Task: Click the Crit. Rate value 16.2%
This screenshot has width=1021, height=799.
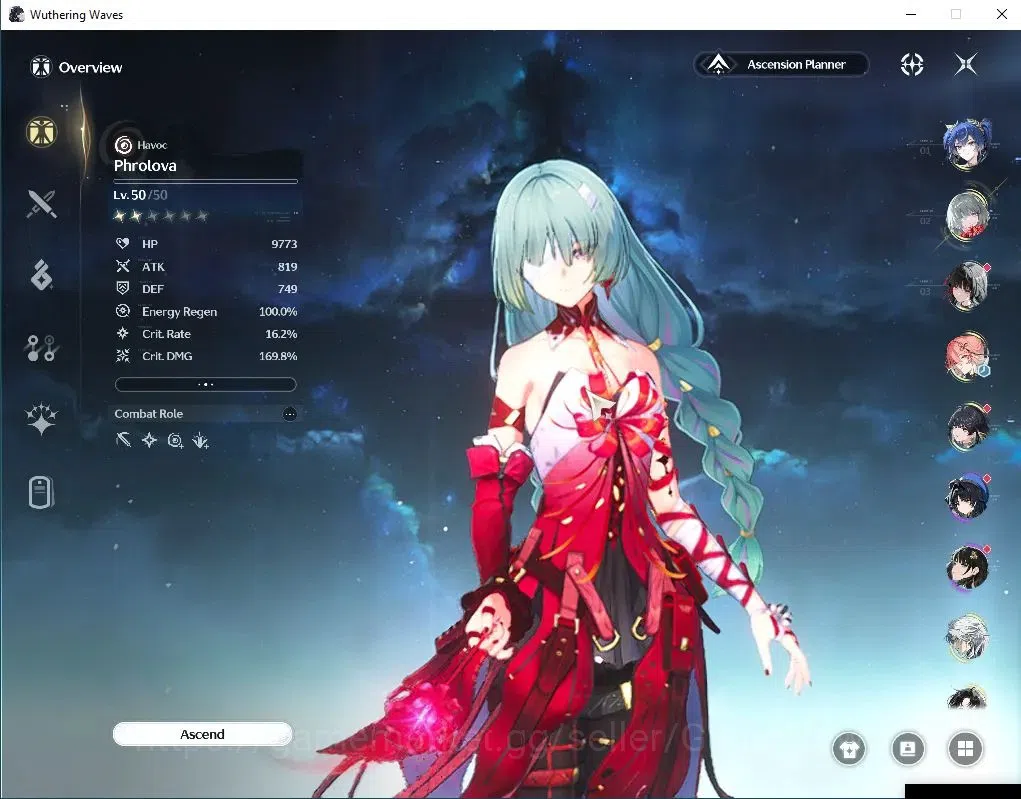Action: click(x=281, y=334)
